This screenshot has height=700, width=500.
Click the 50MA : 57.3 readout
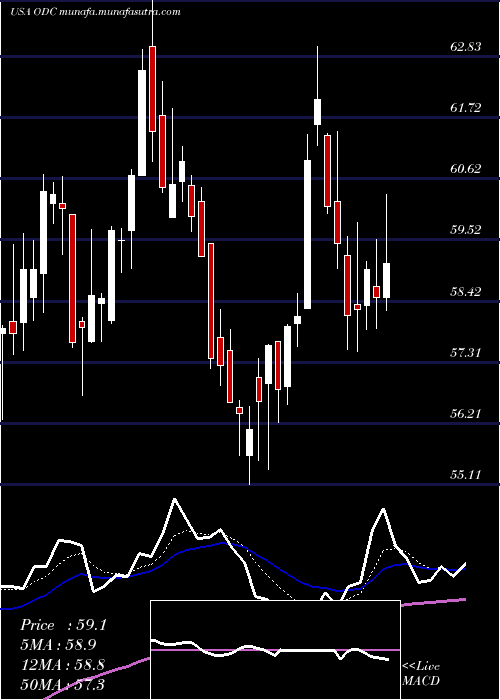click(62, 685)
